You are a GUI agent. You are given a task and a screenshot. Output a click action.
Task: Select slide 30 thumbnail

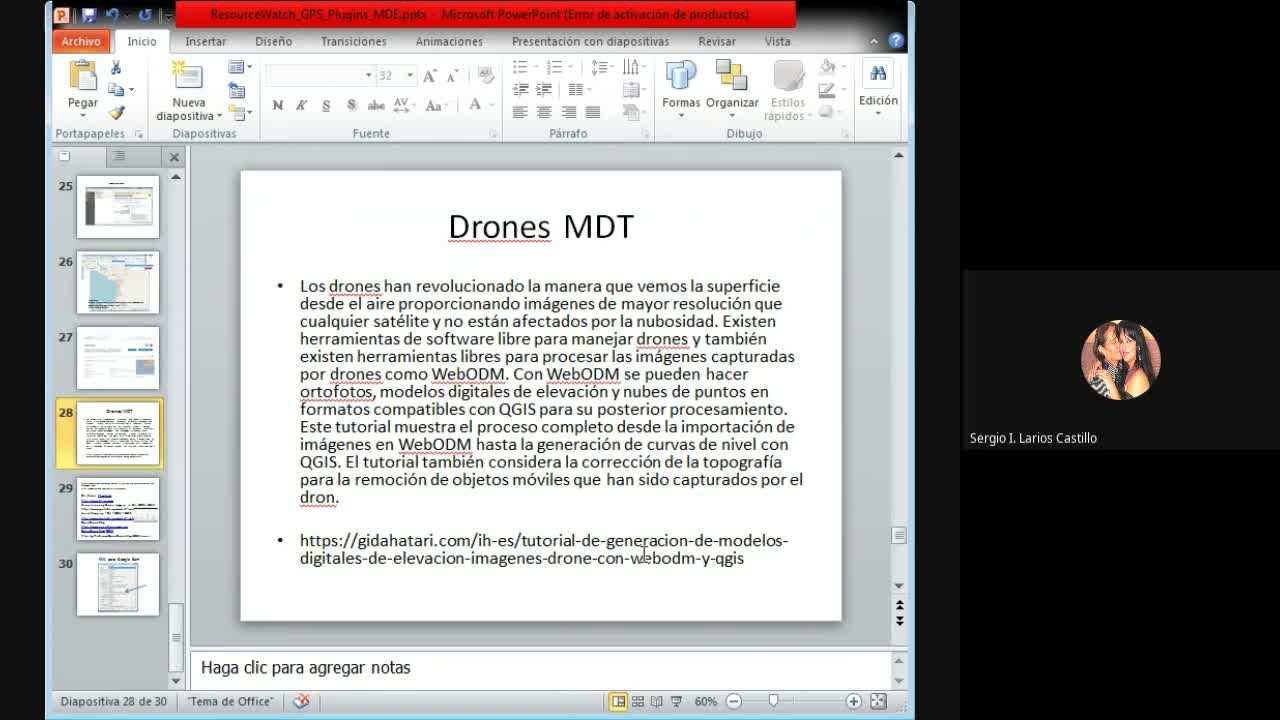[118, 584]
